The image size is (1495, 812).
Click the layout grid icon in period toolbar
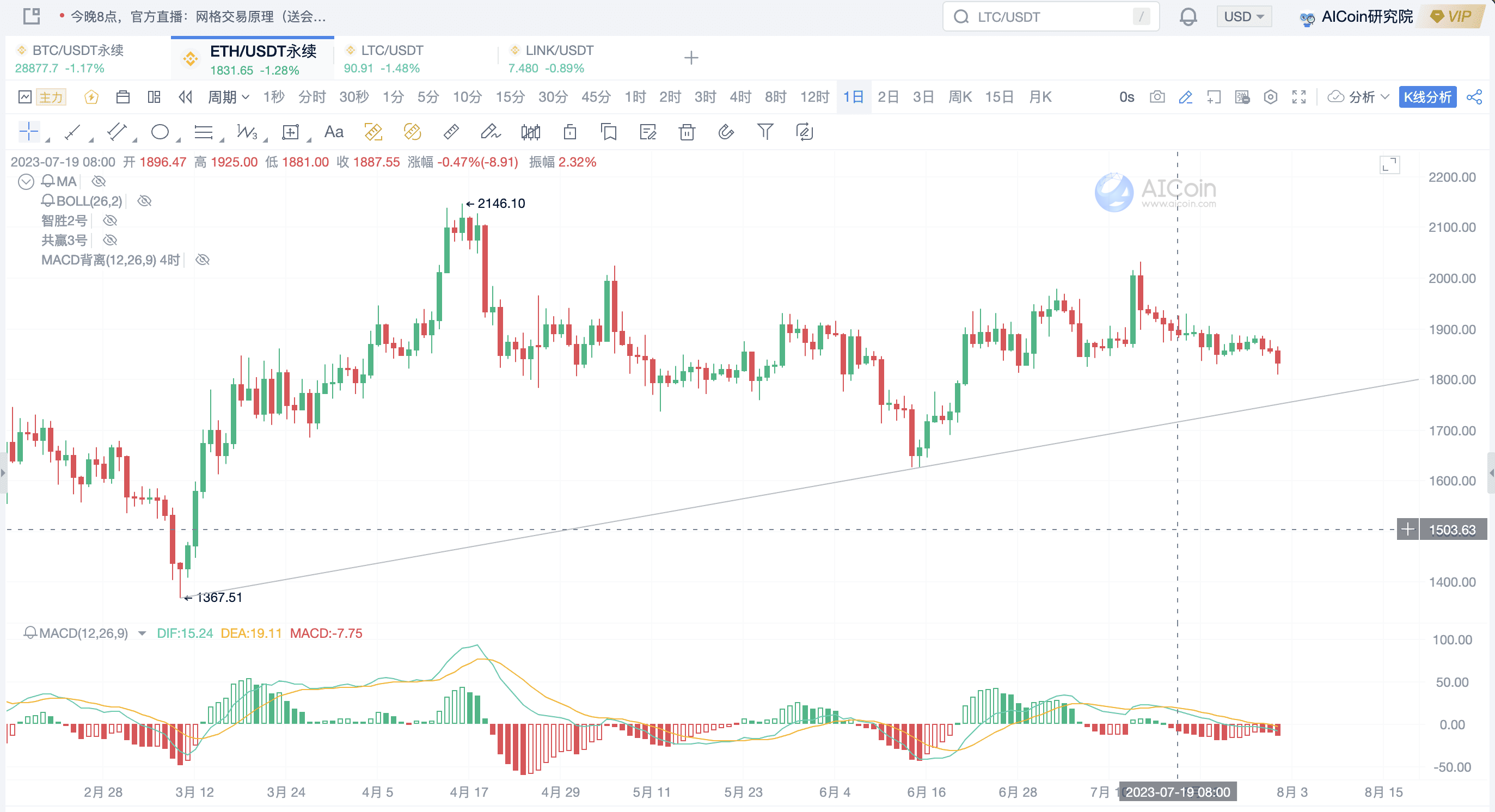154,97
